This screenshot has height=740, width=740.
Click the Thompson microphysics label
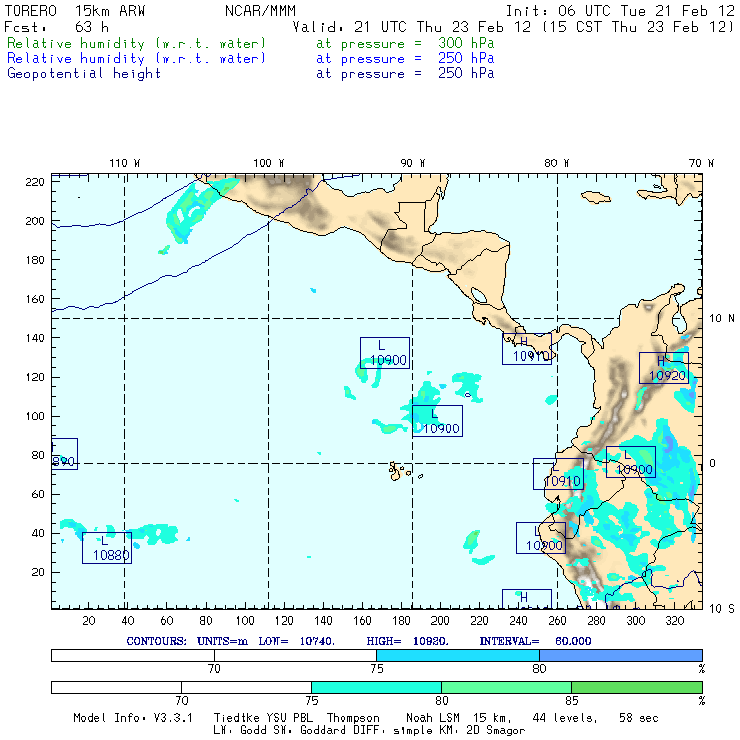(x=353, y=718)
